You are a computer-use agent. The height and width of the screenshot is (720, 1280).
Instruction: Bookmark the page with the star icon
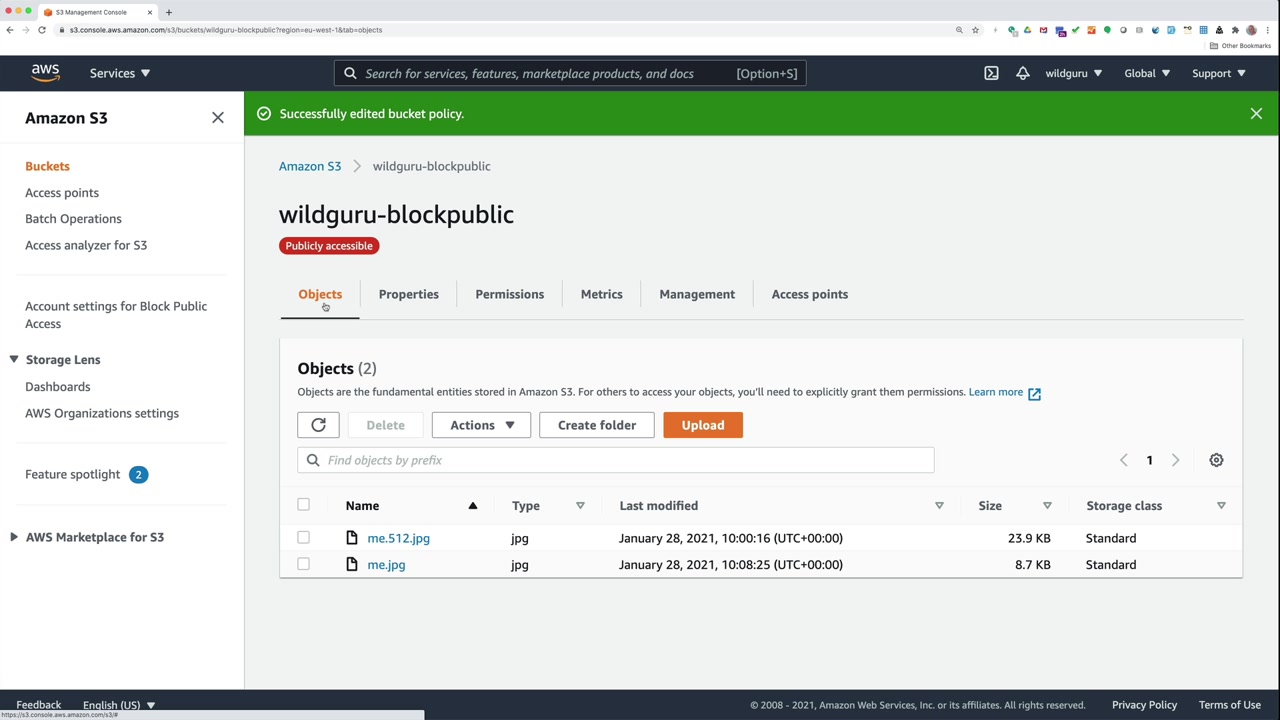click(x=975, y=30)
